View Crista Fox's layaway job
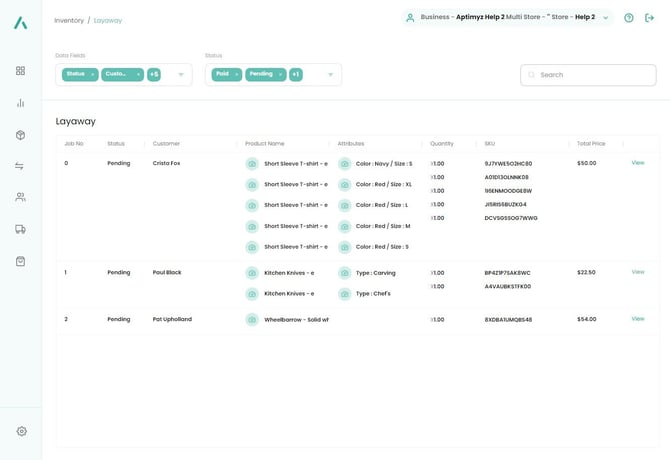The height and width of the screenshot is (460, 670). click(x=638, y=163)
